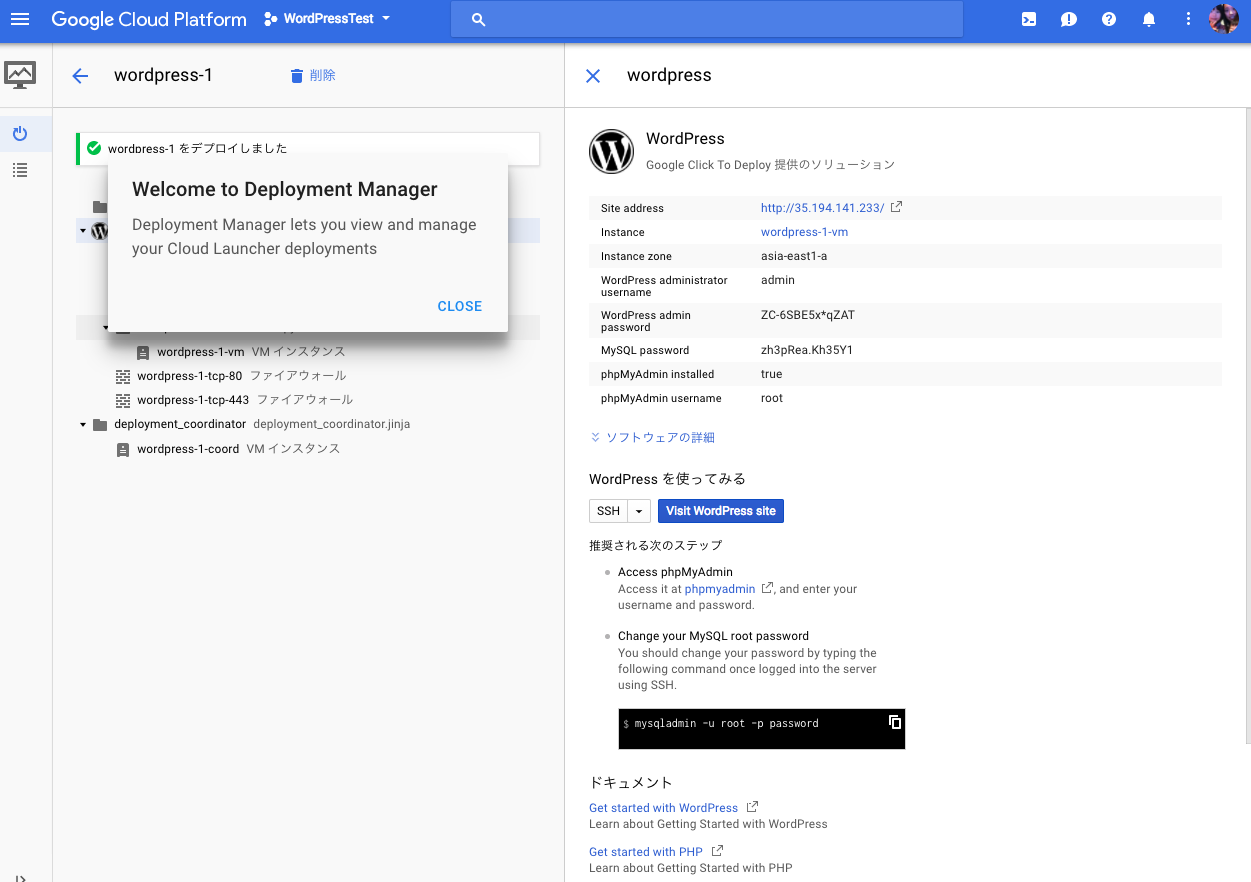Click the Welcome to Deployment Manager heading

pyautogui.click(x=285, y=189)
